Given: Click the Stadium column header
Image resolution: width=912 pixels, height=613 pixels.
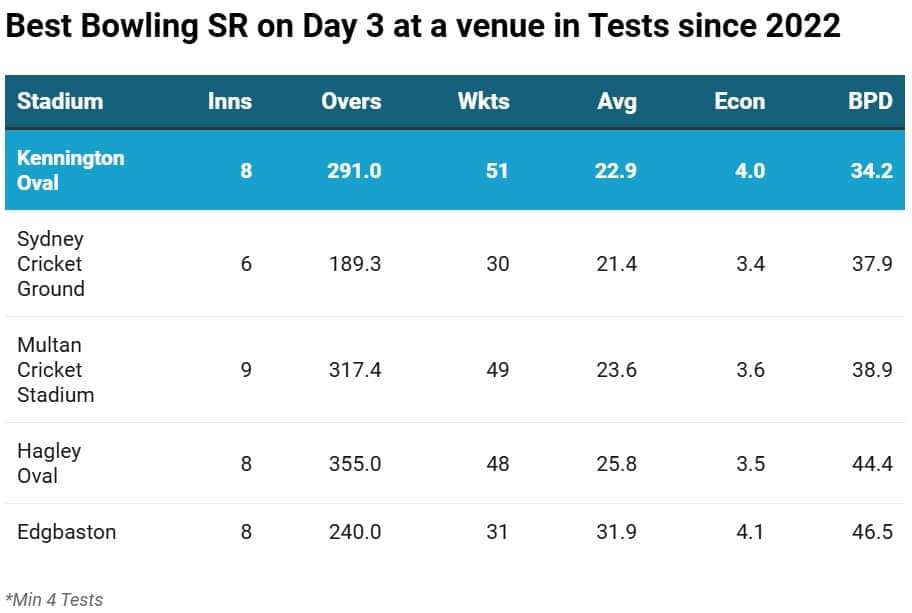Looking at the screenshot, I should point(60,101).
